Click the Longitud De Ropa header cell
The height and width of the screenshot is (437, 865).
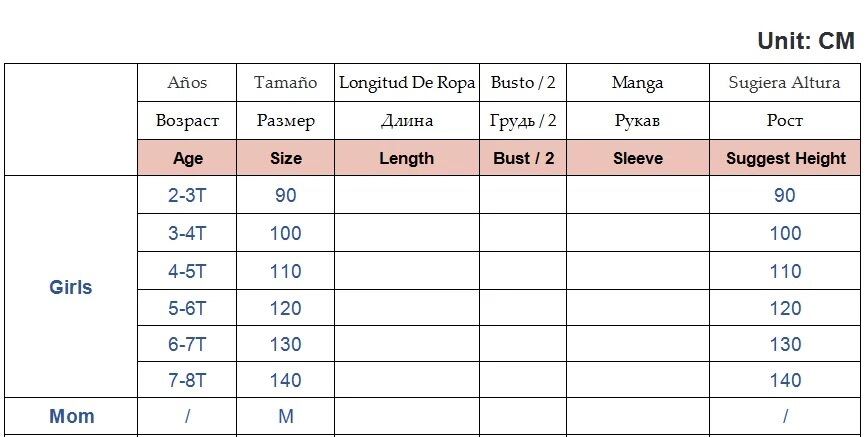tap(407, 83)
